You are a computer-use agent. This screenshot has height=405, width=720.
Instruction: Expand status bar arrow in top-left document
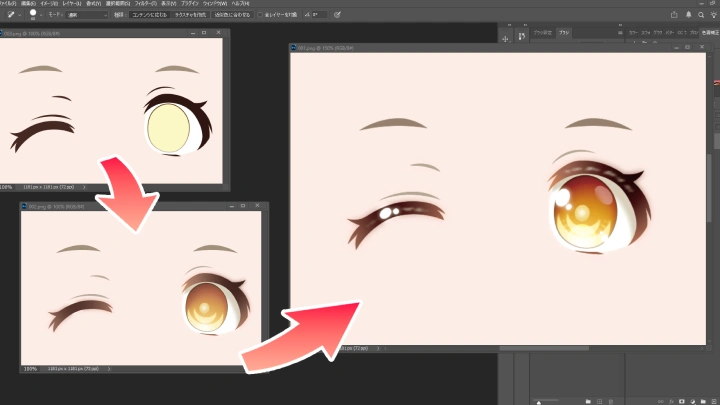84,187
